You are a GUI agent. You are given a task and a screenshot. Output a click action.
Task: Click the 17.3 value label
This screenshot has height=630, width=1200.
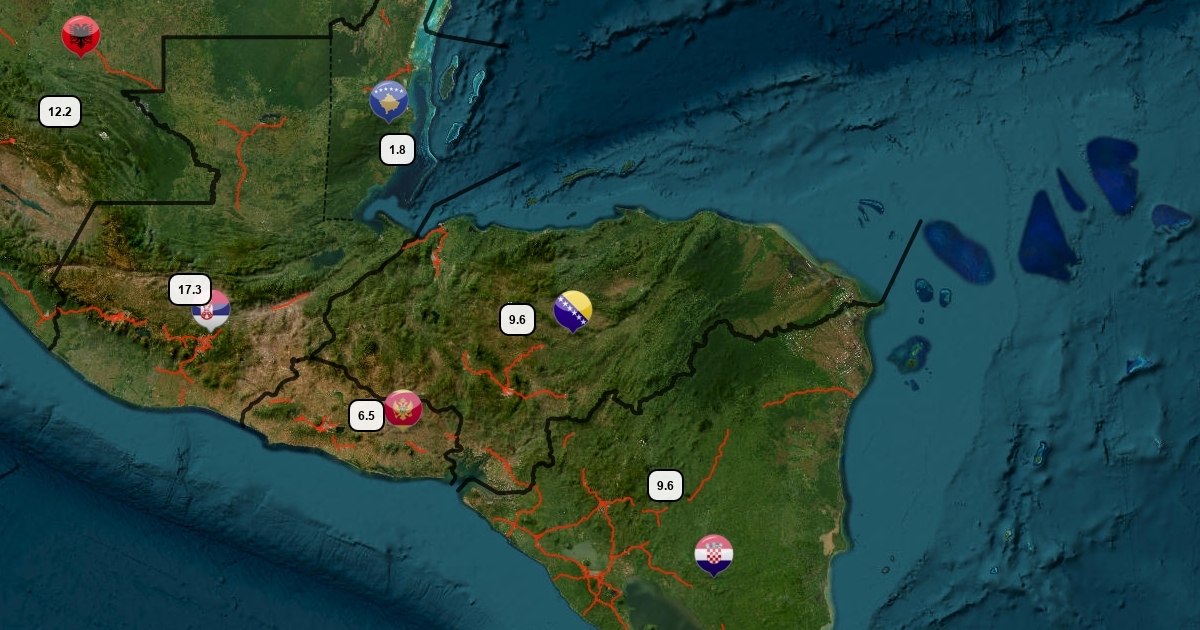click(189, 290)
